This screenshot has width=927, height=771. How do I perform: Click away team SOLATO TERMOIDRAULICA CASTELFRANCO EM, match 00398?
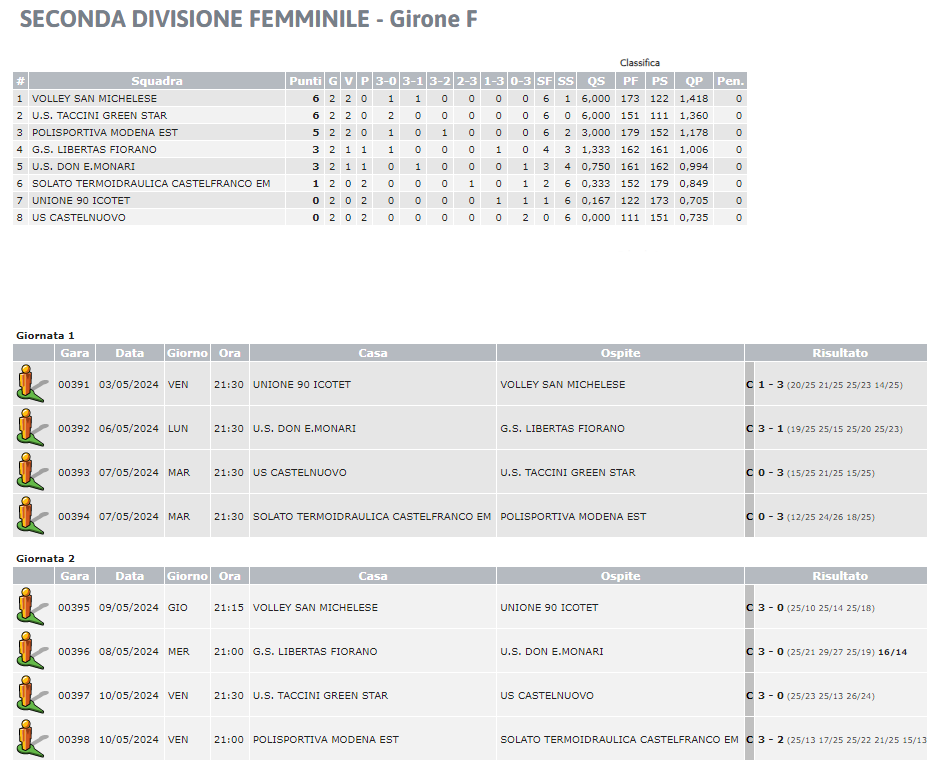[x=620, y=739]
